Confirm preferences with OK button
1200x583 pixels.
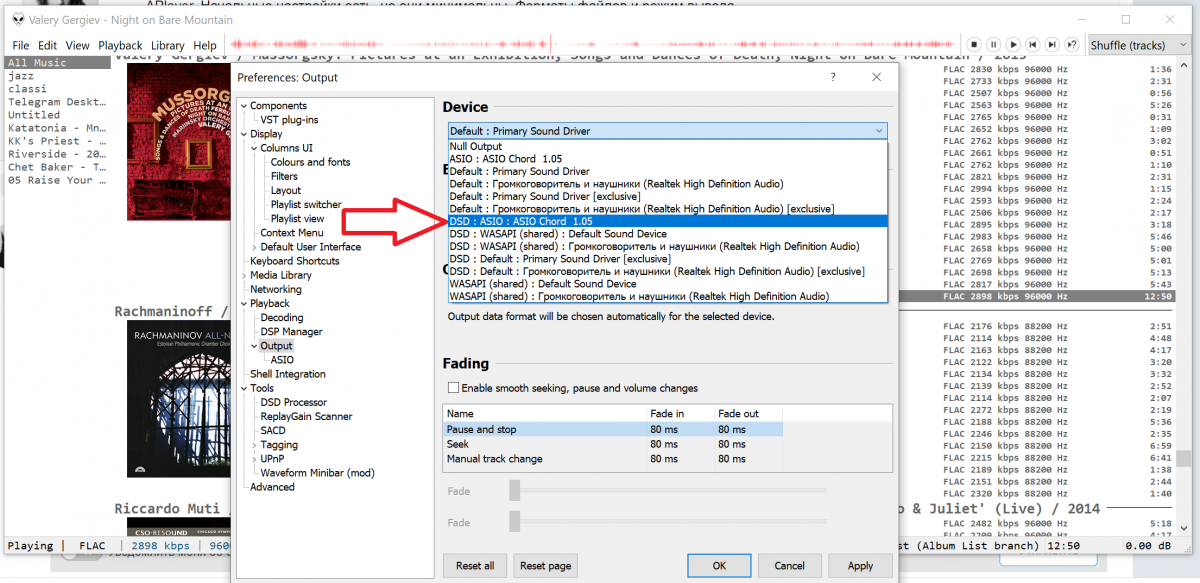pos(719,566)
